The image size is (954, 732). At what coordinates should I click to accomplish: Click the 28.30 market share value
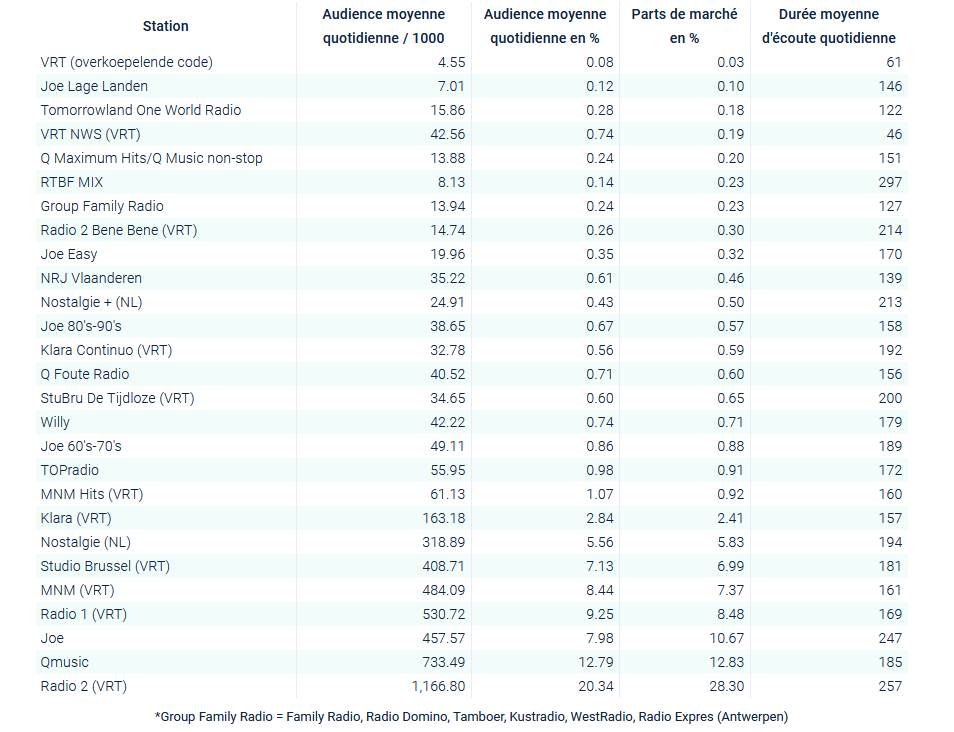click(725, 686)
